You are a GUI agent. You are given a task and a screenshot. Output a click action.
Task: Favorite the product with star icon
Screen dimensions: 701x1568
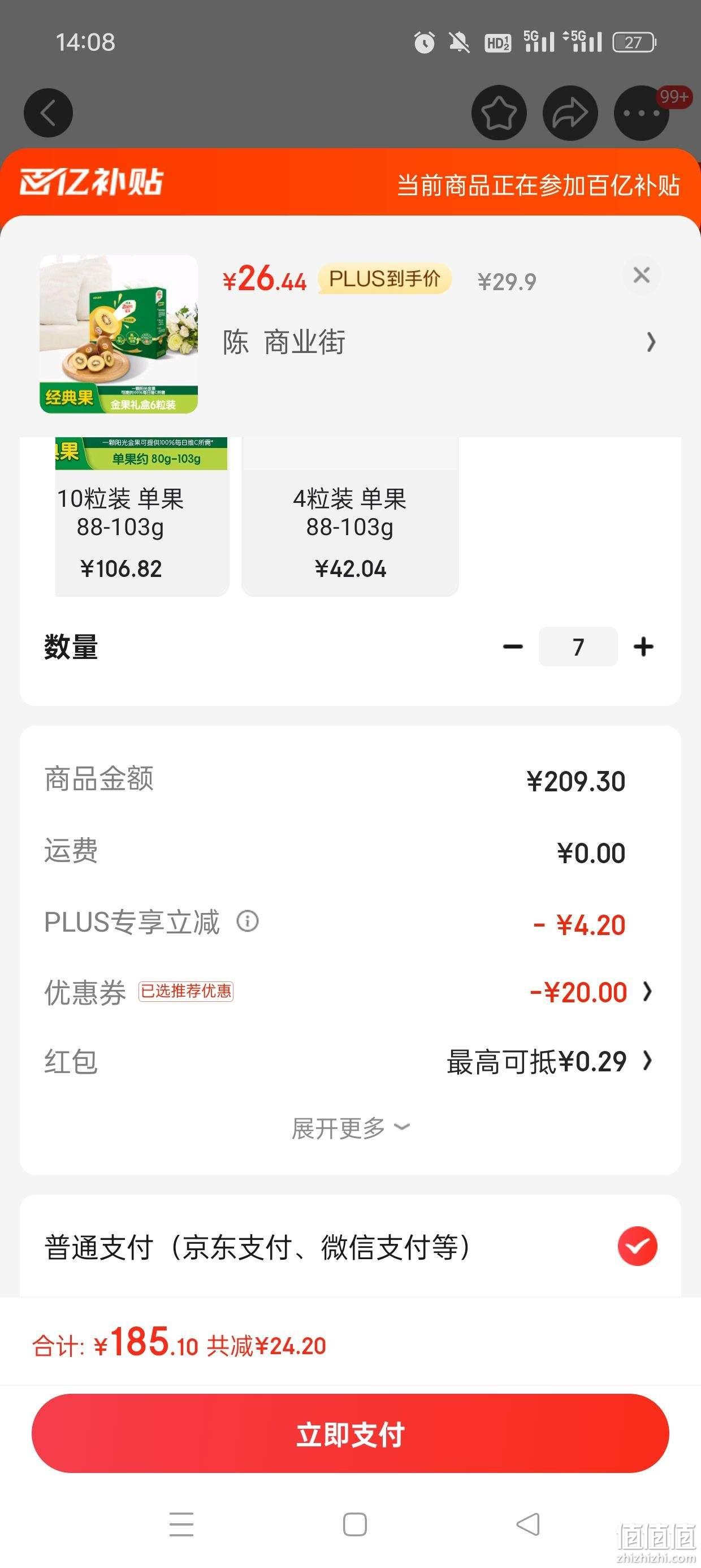click(499, 113)
